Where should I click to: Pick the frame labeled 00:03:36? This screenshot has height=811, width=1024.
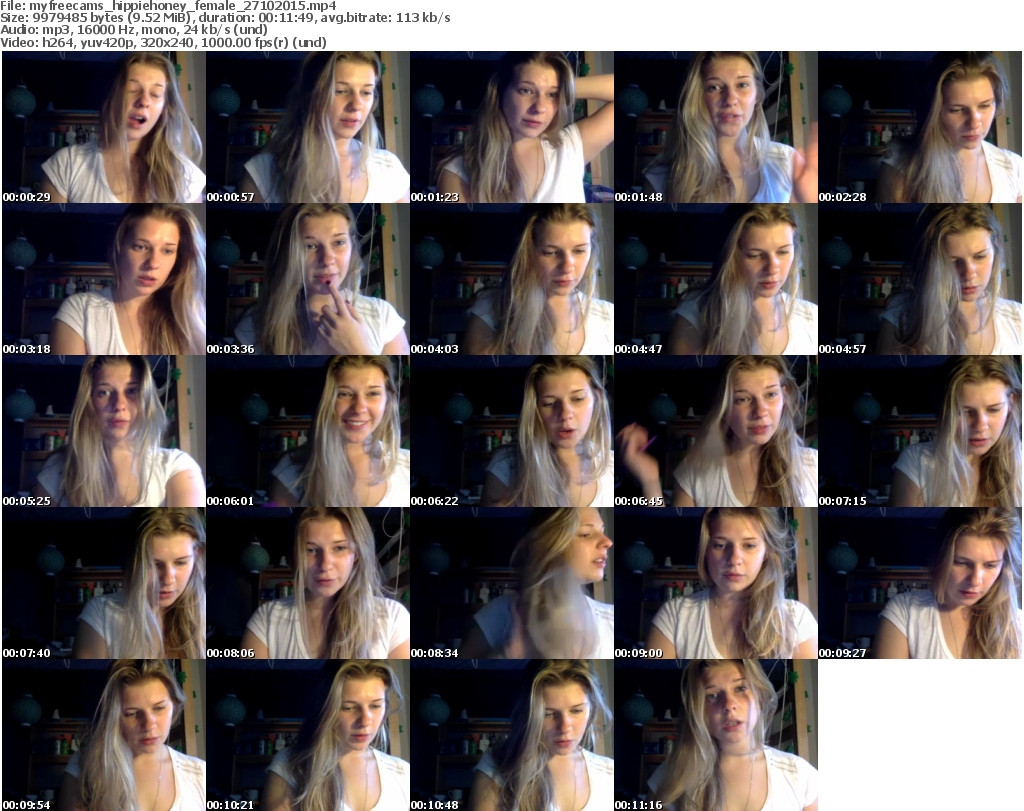(308, 279)
